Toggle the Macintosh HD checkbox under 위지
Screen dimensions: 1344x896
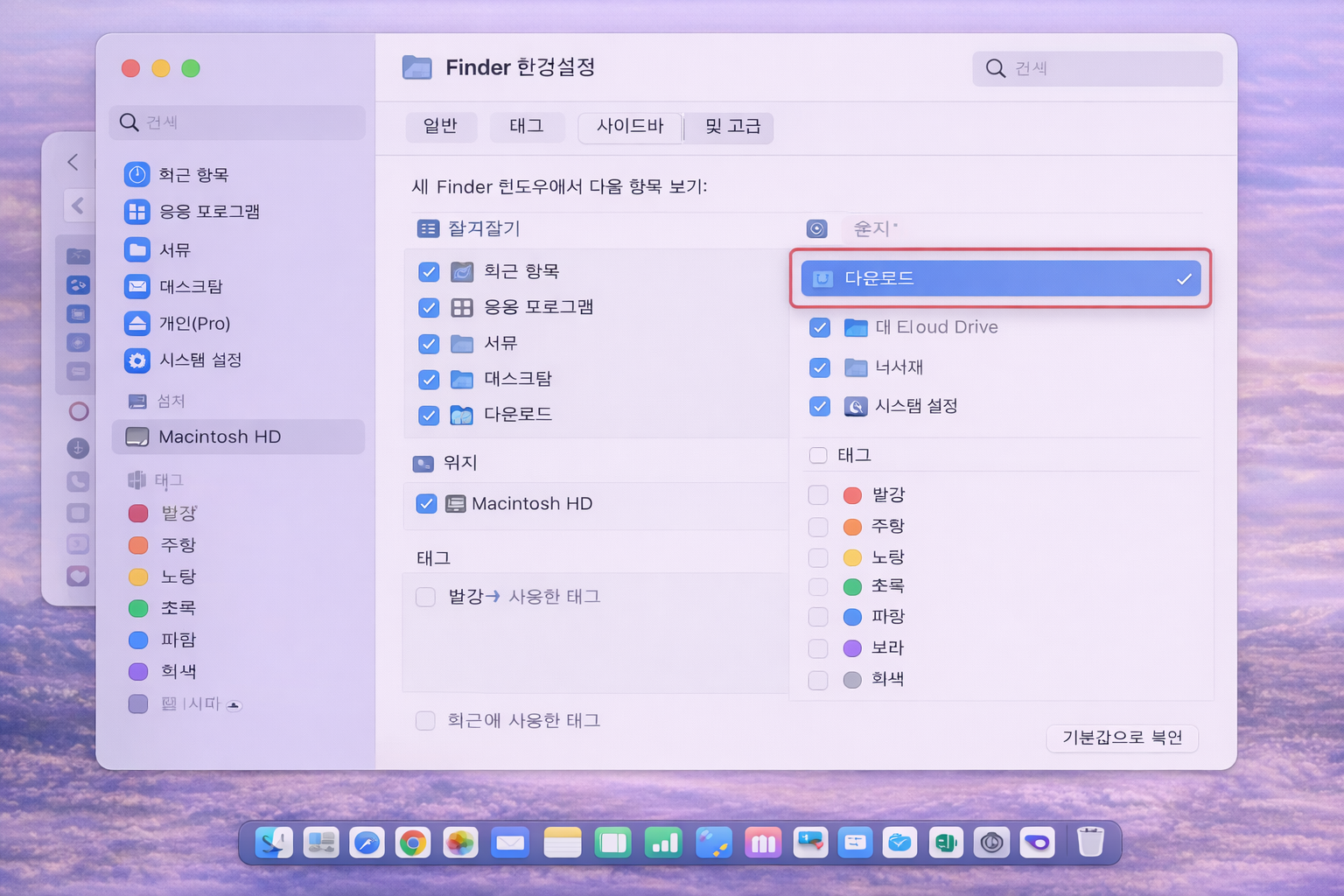(x=426, y=504)
